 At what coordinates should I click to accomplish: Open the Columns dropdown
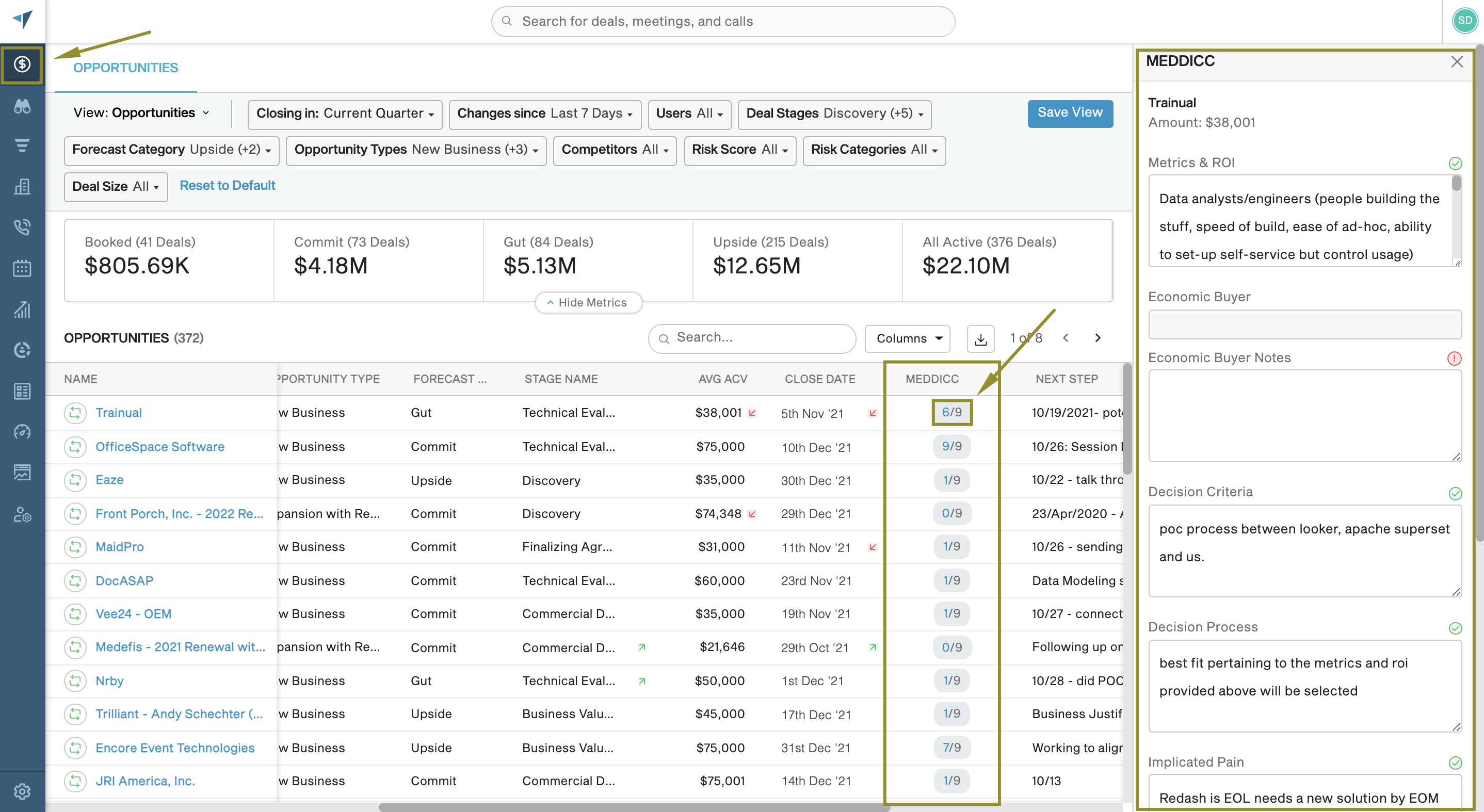[x=907, y=338]
